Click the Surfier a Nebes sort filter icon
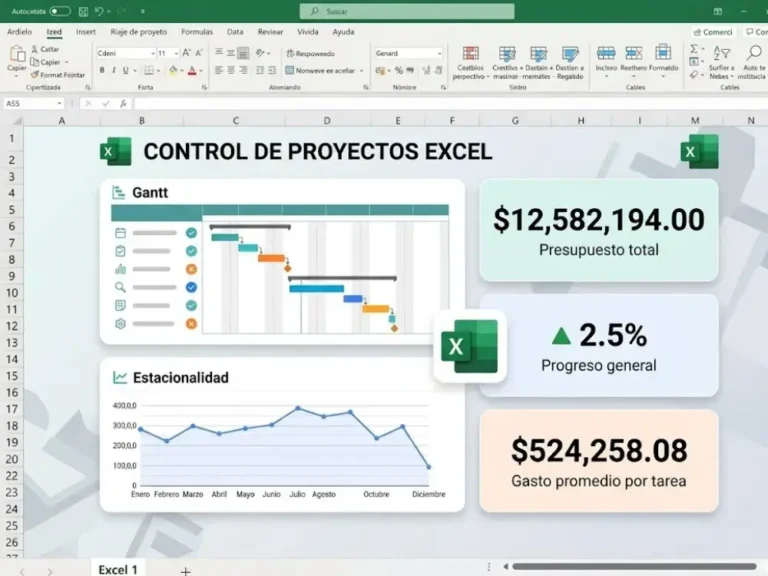 [x=721, y=52]
